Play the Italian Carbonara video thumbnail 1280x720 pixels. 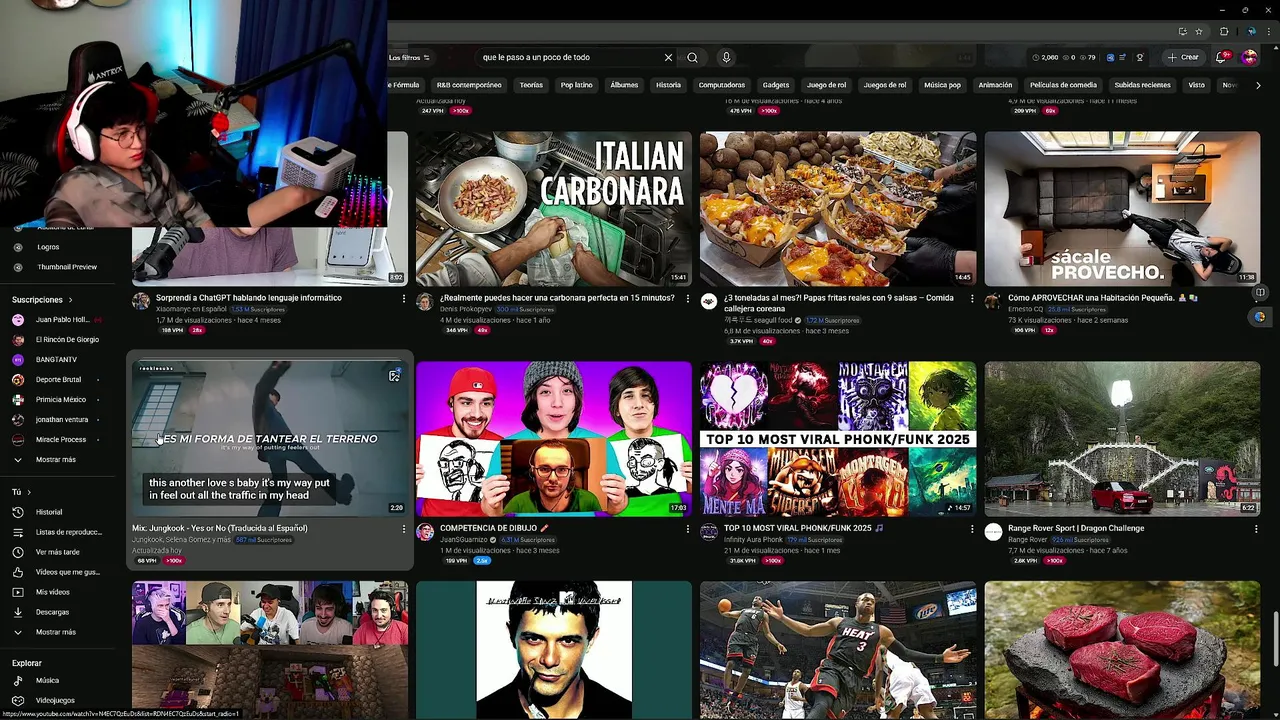point(554,209)
